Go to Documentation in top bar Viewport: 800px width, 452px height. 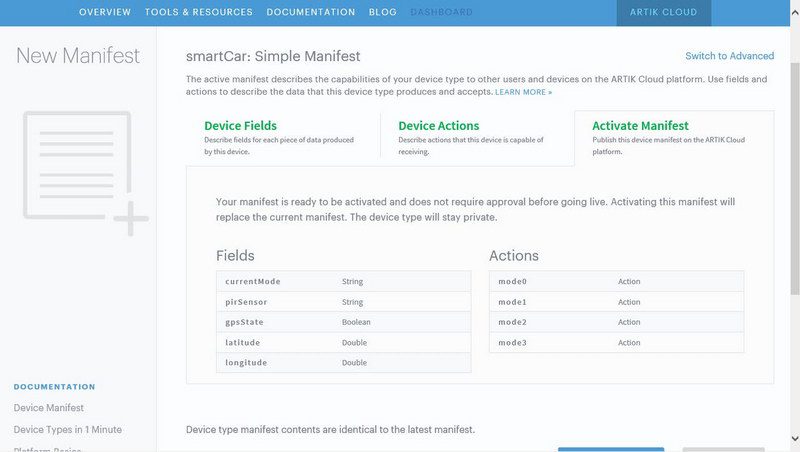pyautogui.click(x=311, y=12)
